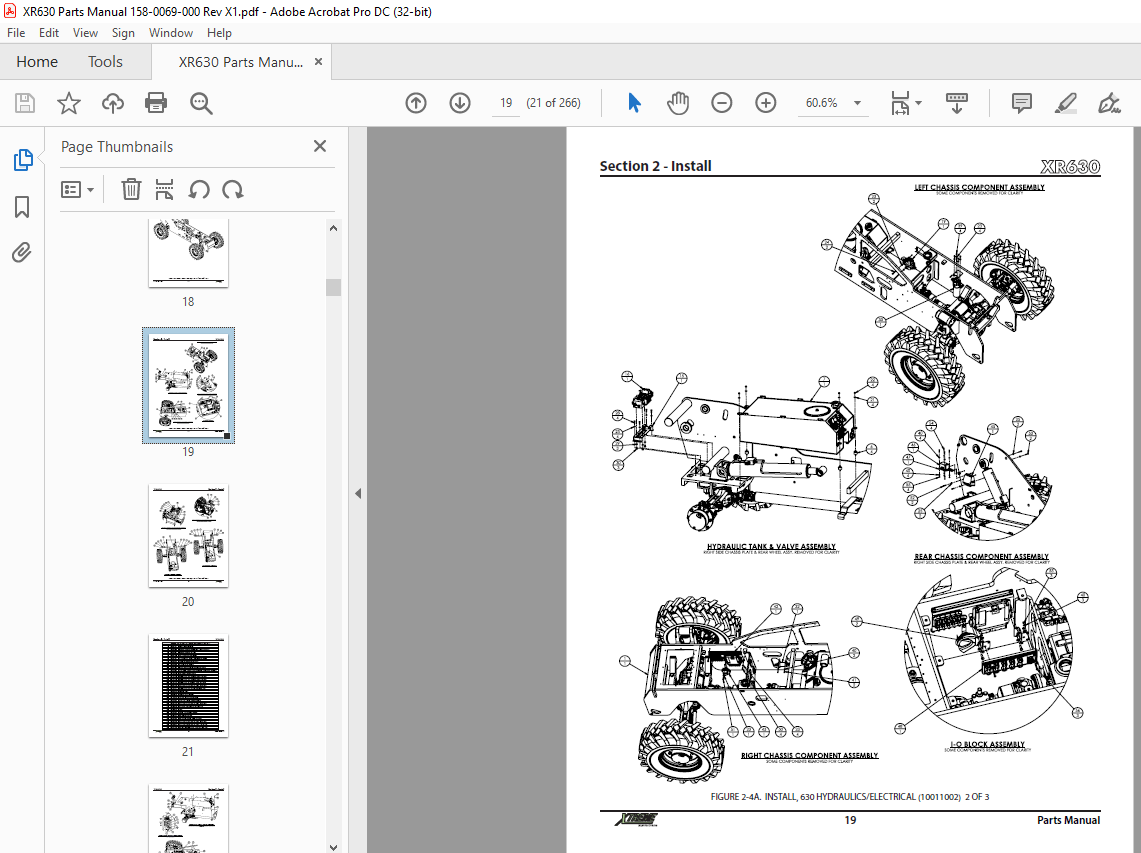This screenshot has width=1141, height=853.
Task: Open the Window menu
Action: click(x=170, y=33)
